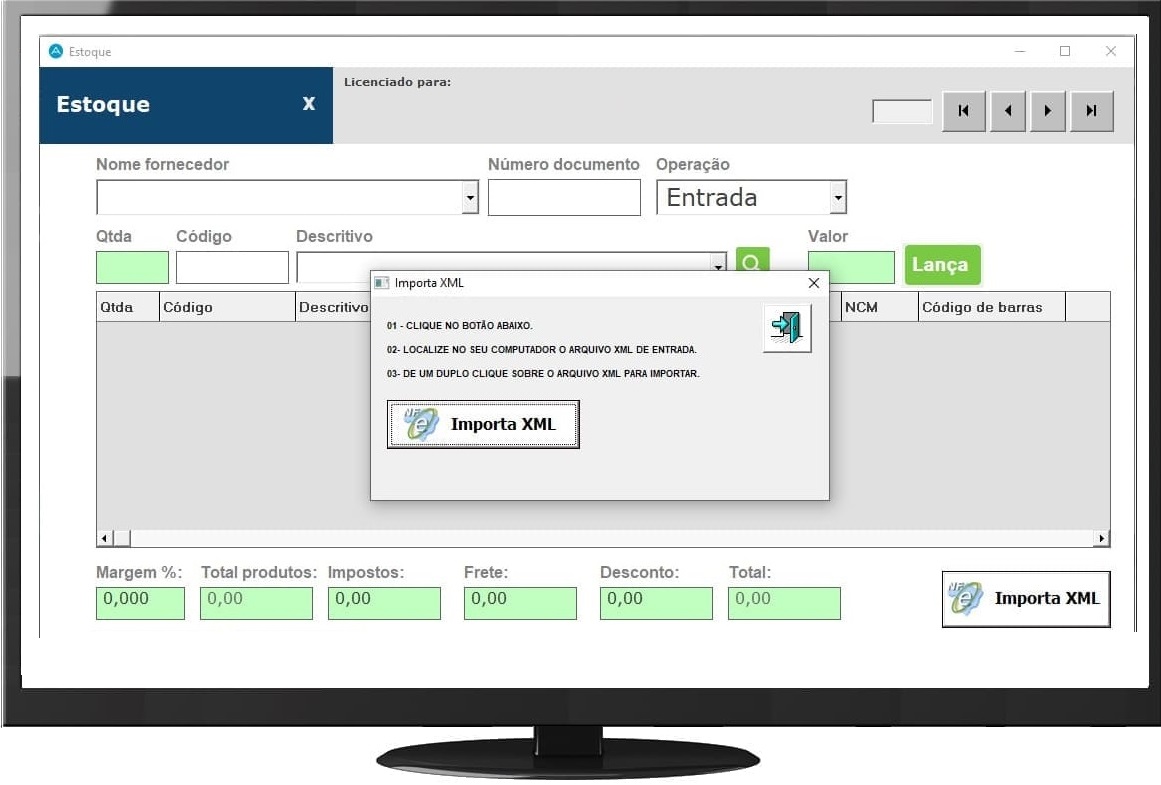Close the Importa XML dialog
This screenshot has width=1161, height=785.
pos(813,283)
